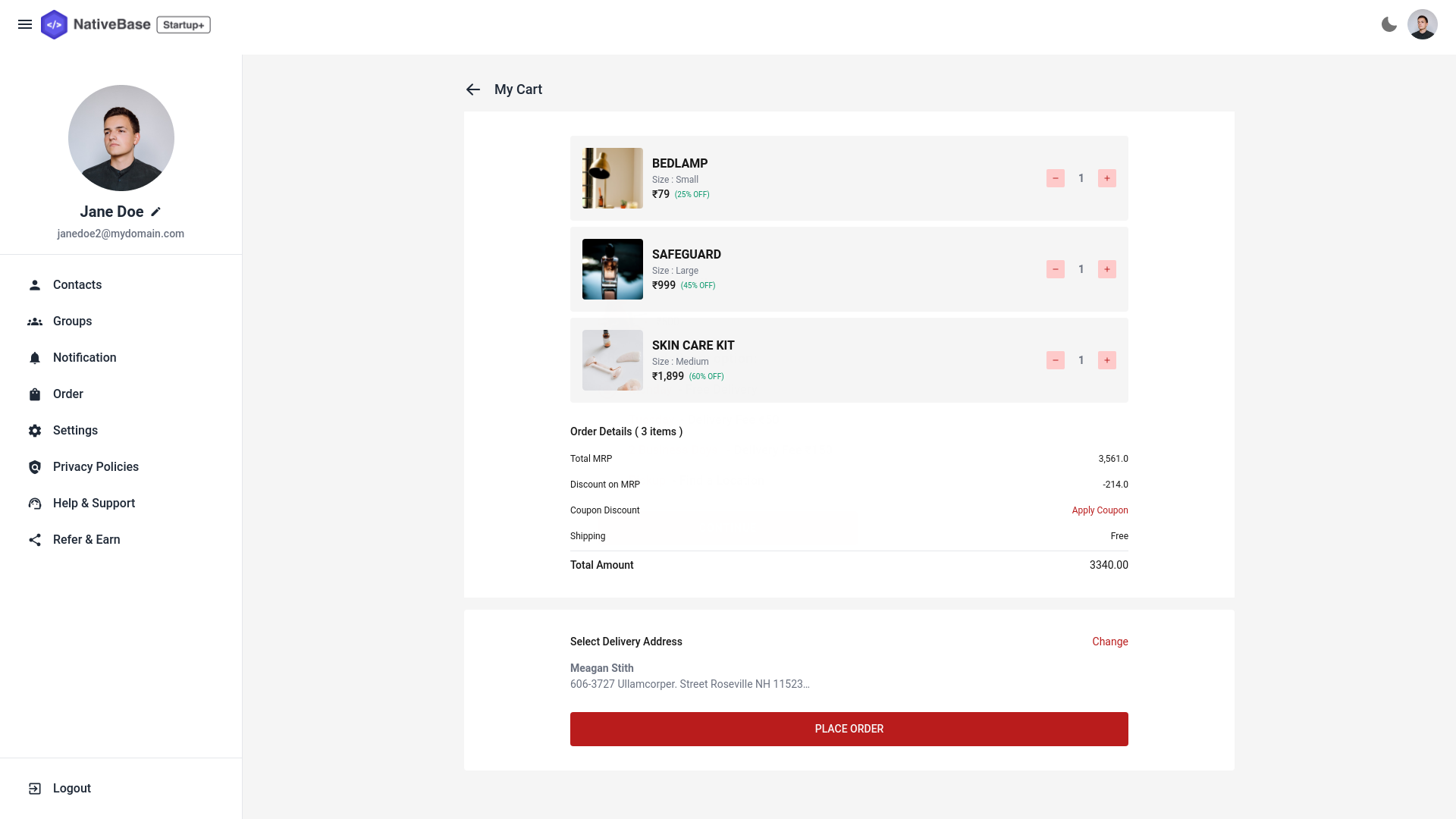Click Help & Support icon in sidebar

tap(34, 503)
